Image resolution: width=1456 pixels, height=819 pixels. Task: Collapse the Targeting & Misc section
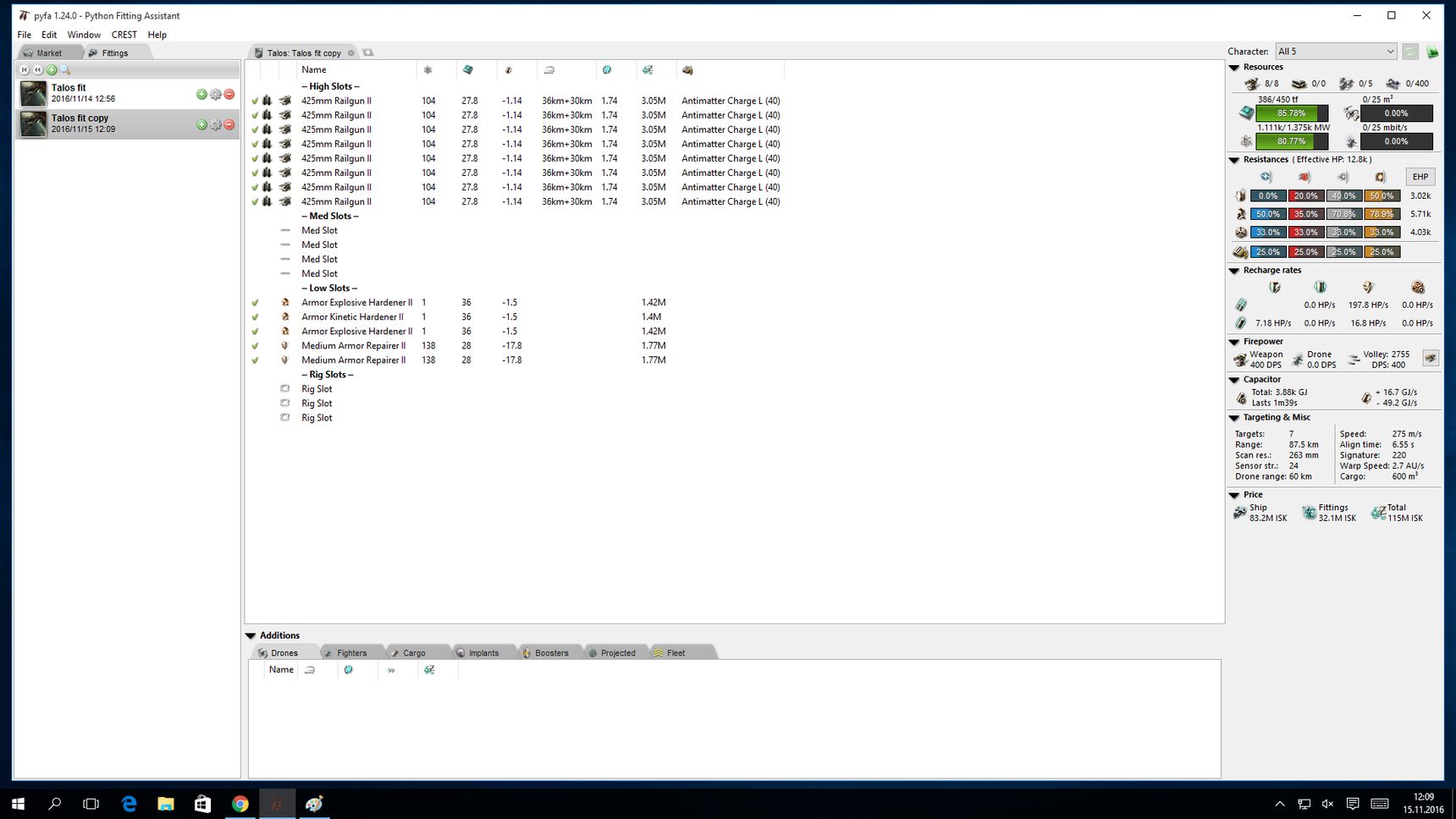click(x=1234, y=418)
